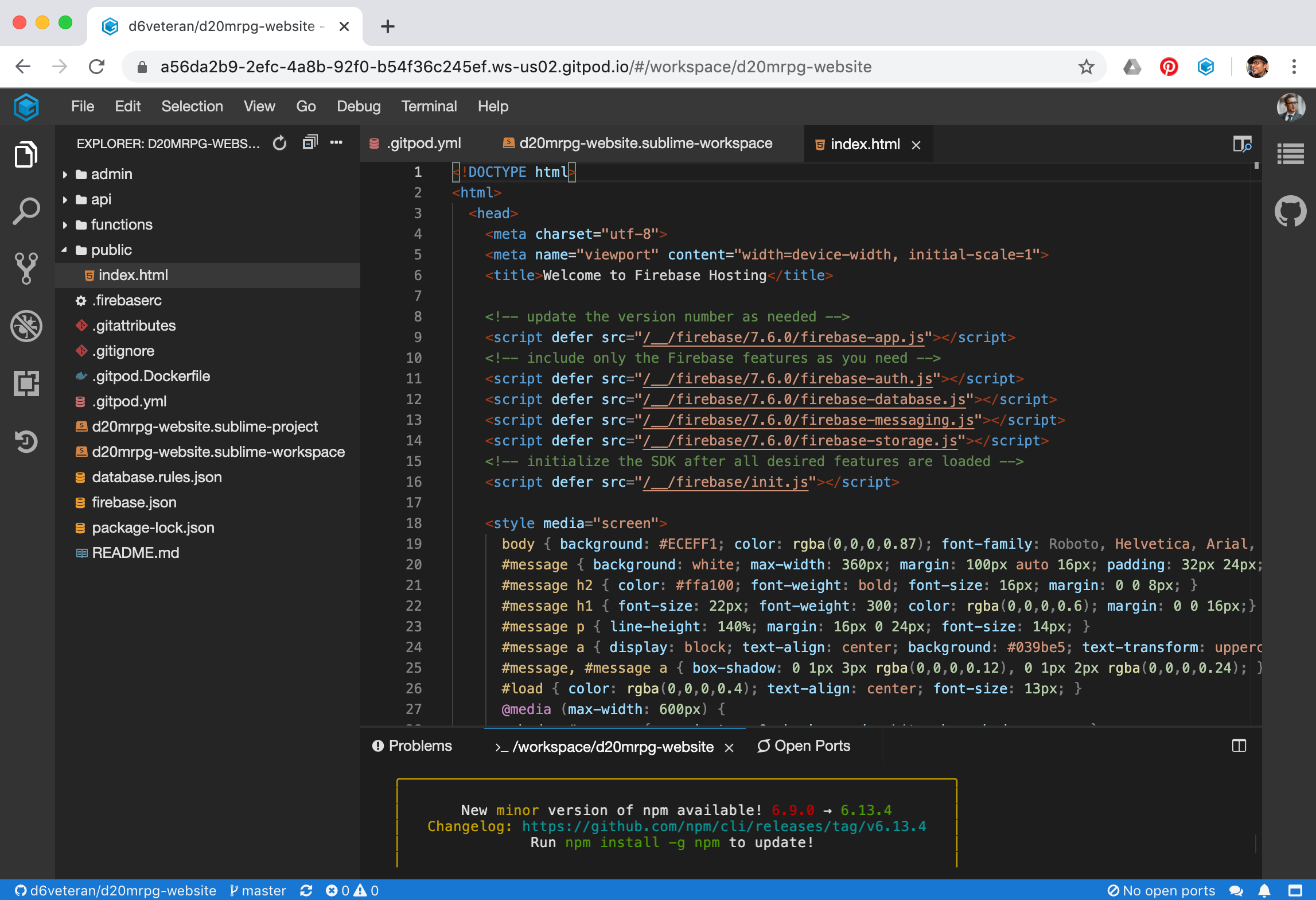Click No open ports in status bar

coord(1161,890)
